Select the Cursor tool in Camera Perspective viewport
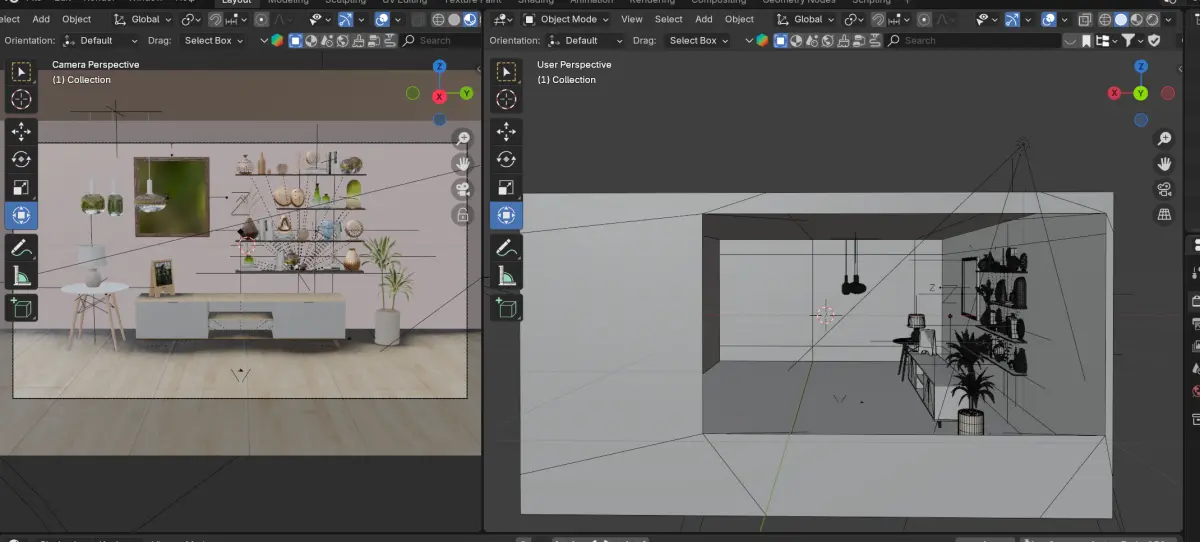 pos(21,99)
